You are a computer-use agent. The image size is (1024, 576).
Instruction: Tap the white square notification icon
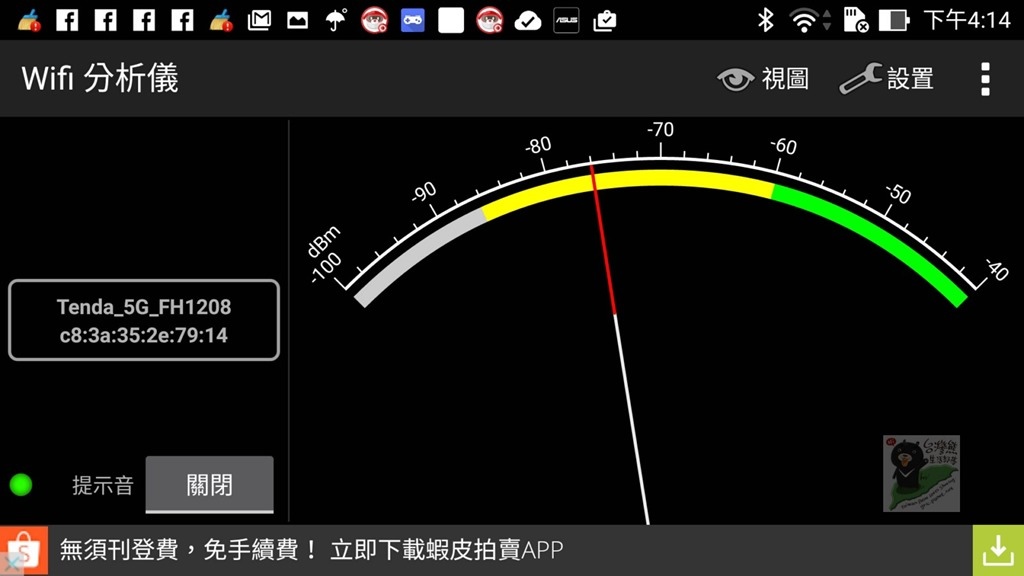pos(451,20)
